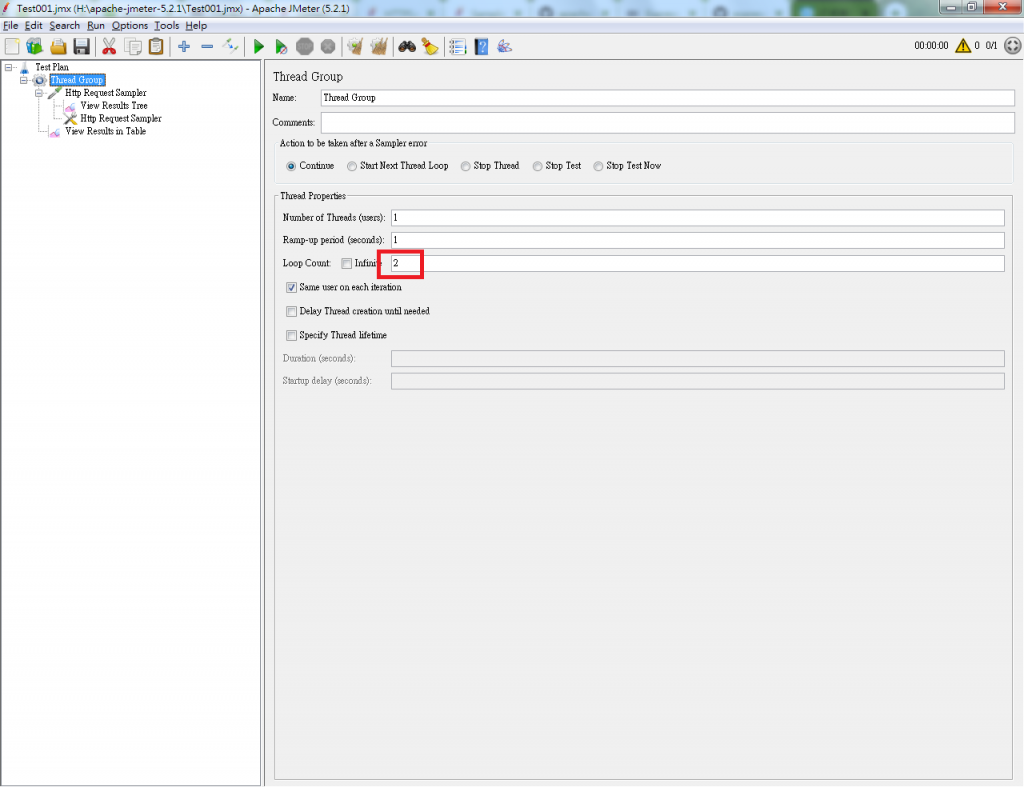Choose the Stop Test Now option

click(x=598, y=166)
